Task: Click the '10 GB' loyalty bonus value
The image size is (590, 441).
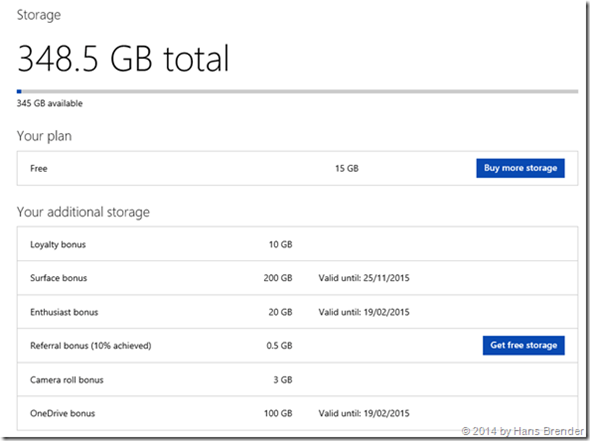Action: pyautogui.click(x=281, y=245)
